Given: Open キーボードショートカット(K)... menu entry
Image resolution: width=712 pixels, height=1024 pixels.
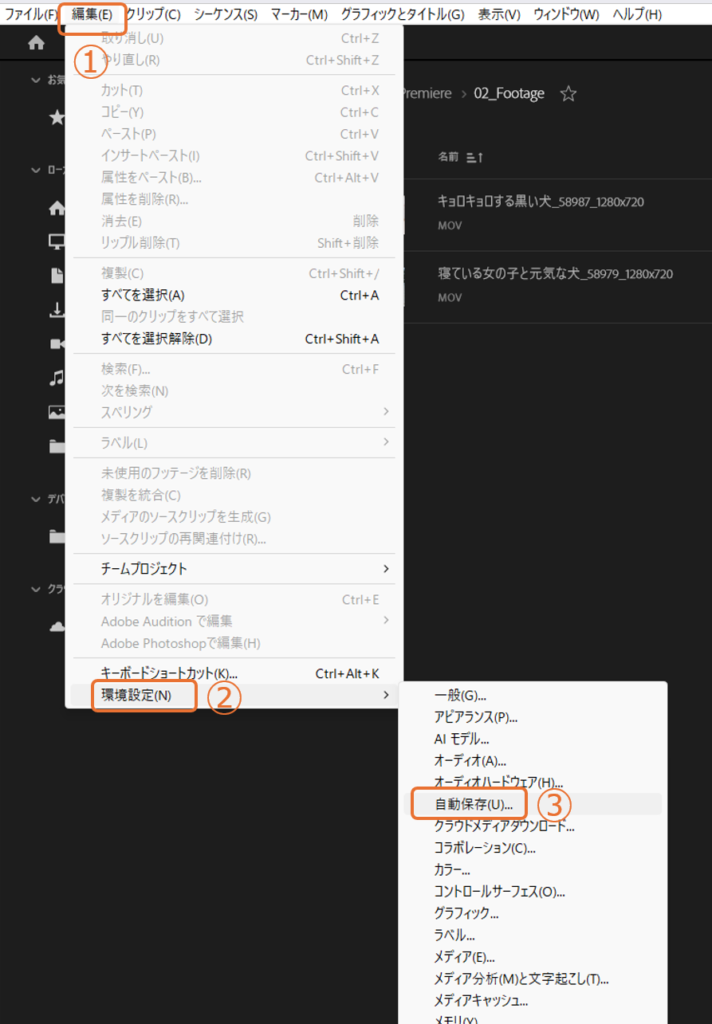Looking at the screenshot, I should tap(169, 674).
